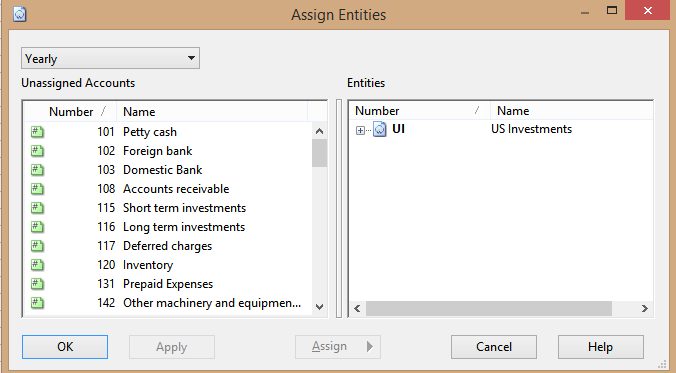This screenshot has height=373, width=676.
Task: Confirm with the OK button
Action: 65,347
